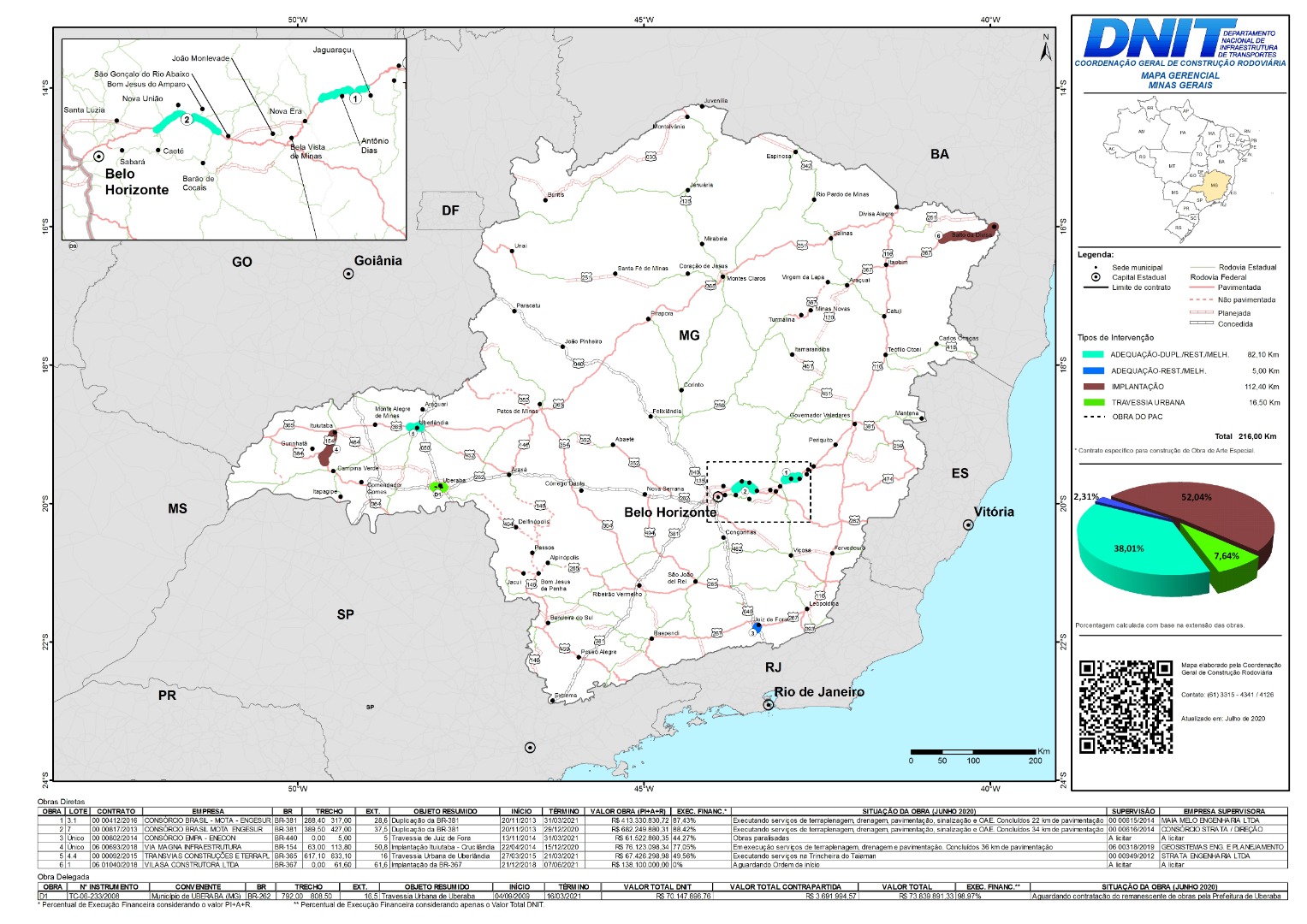Click the Sede municipal dot symbol in legend
The image size is (1307, 924).
point(1096,268)
